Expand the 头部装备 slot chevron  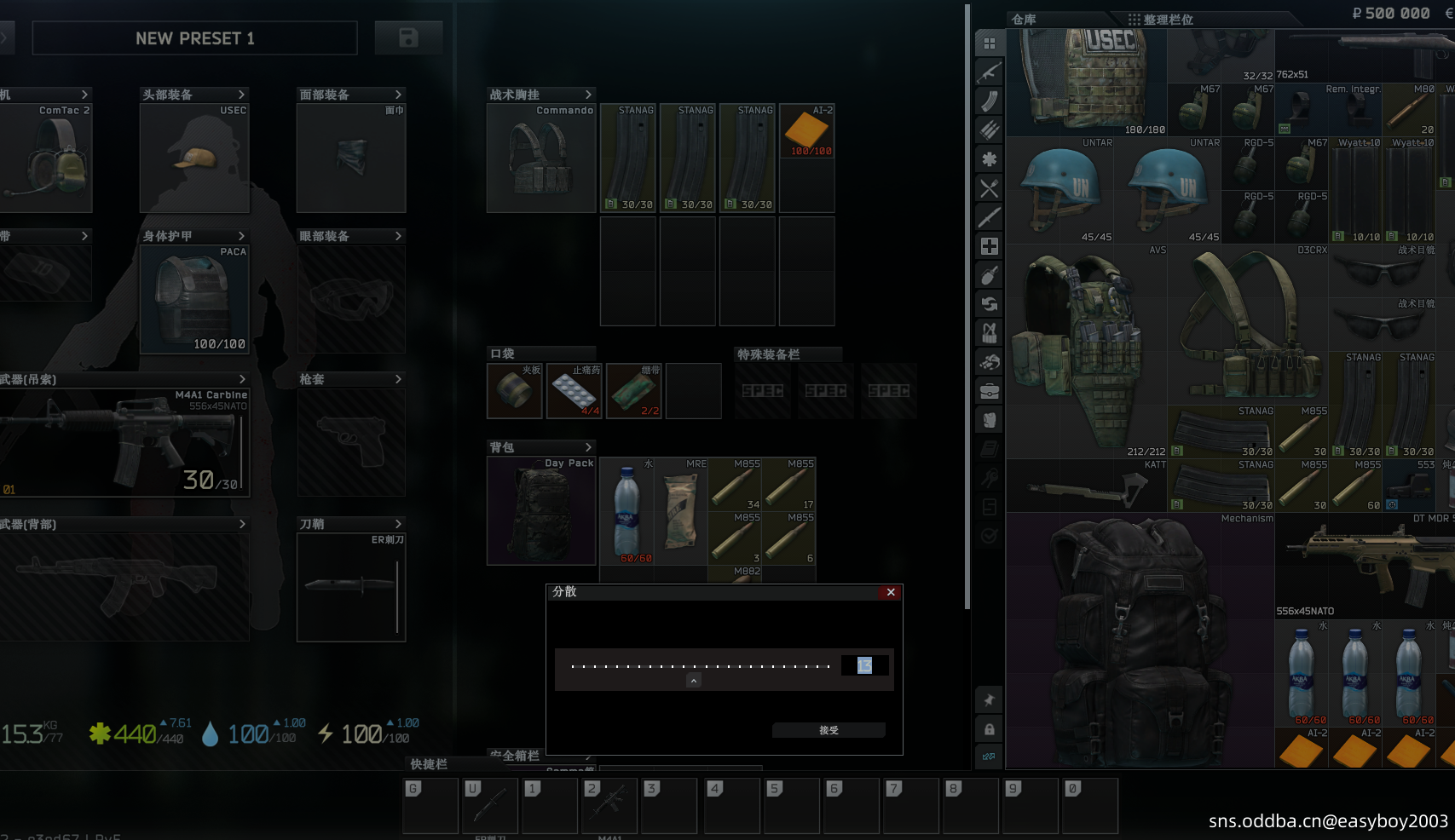click(241, 95)
